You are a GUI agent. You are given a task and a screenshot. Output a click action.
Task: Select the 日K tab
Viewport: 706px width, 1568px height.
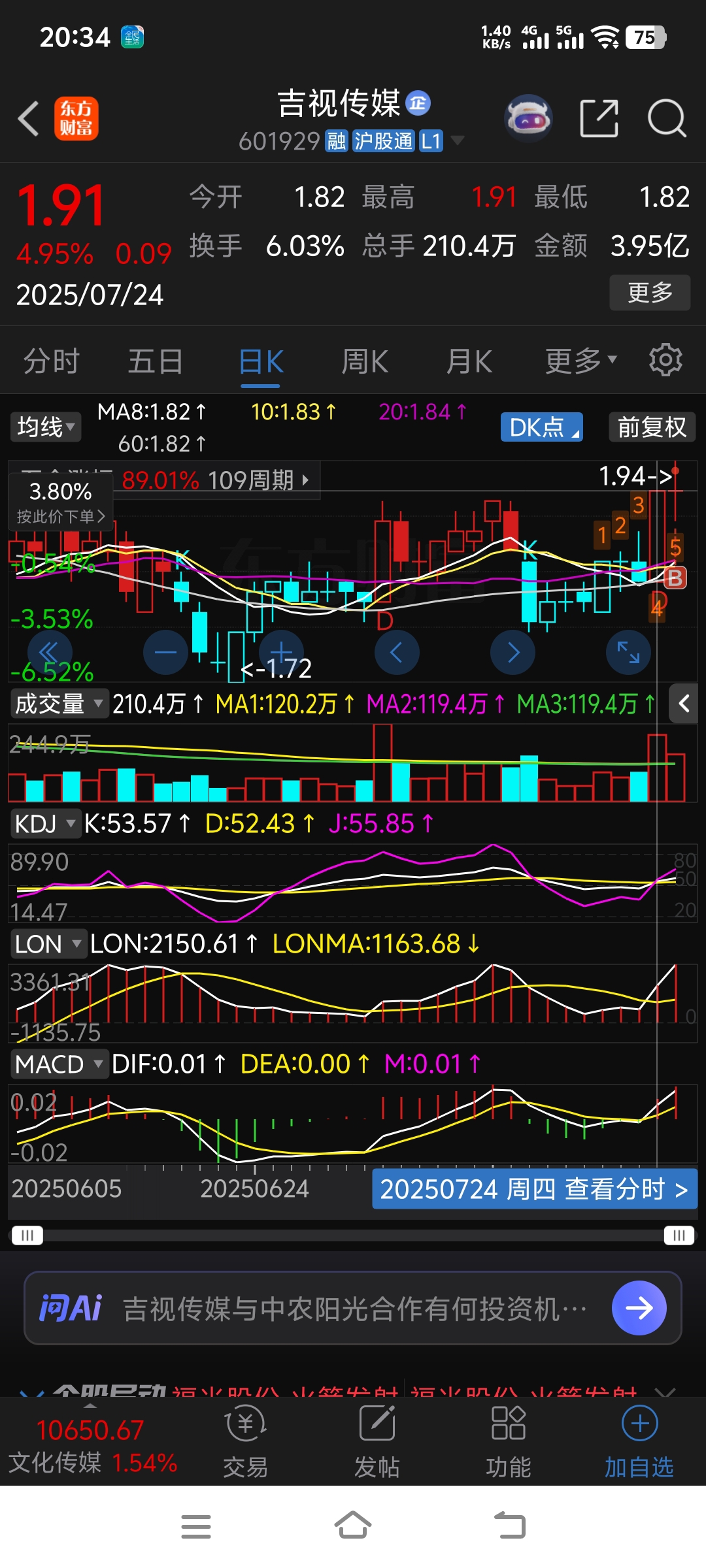pos(261,361)
